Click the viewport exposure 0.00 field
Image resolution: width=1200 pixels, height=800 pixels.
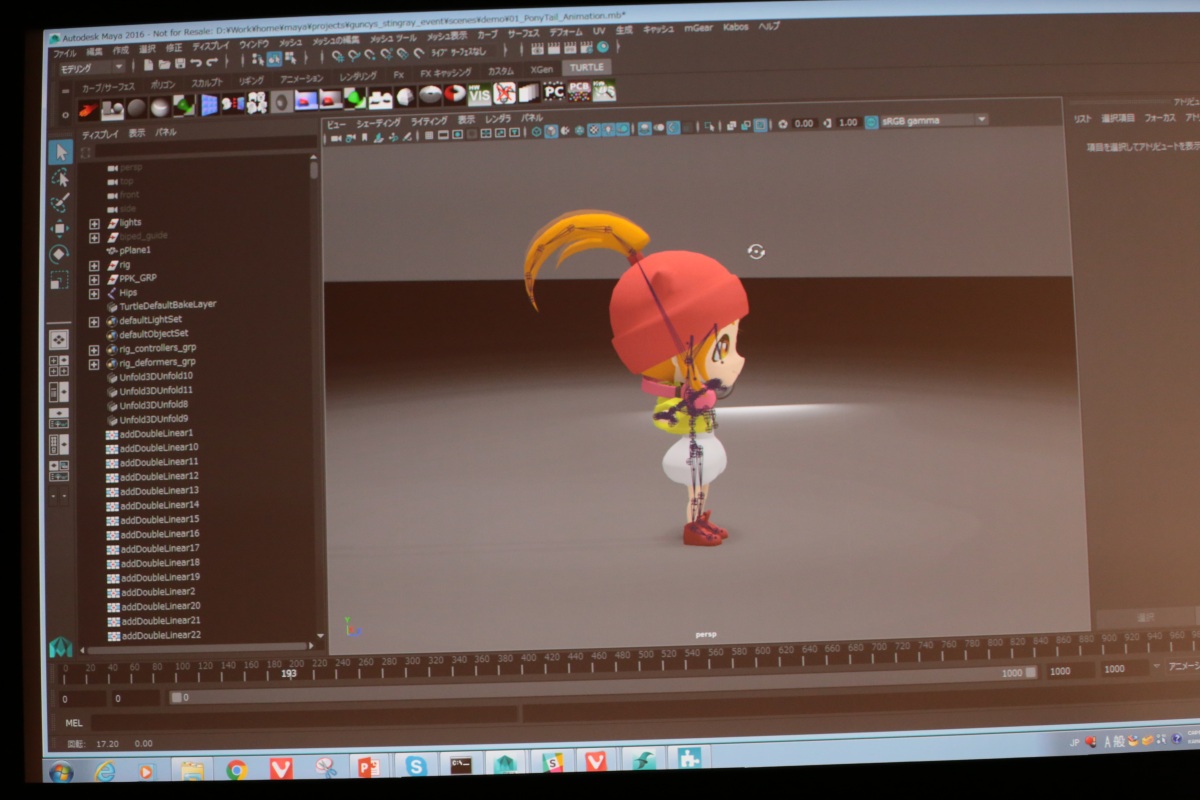[x=804, y=124]
